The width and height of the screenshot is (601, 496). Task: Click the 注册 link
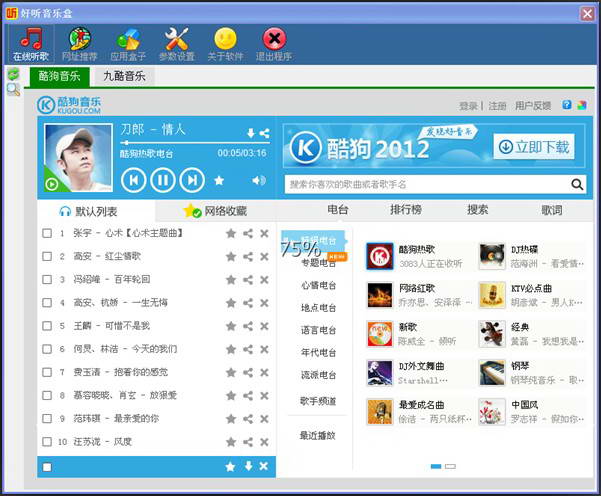[497, 106]
